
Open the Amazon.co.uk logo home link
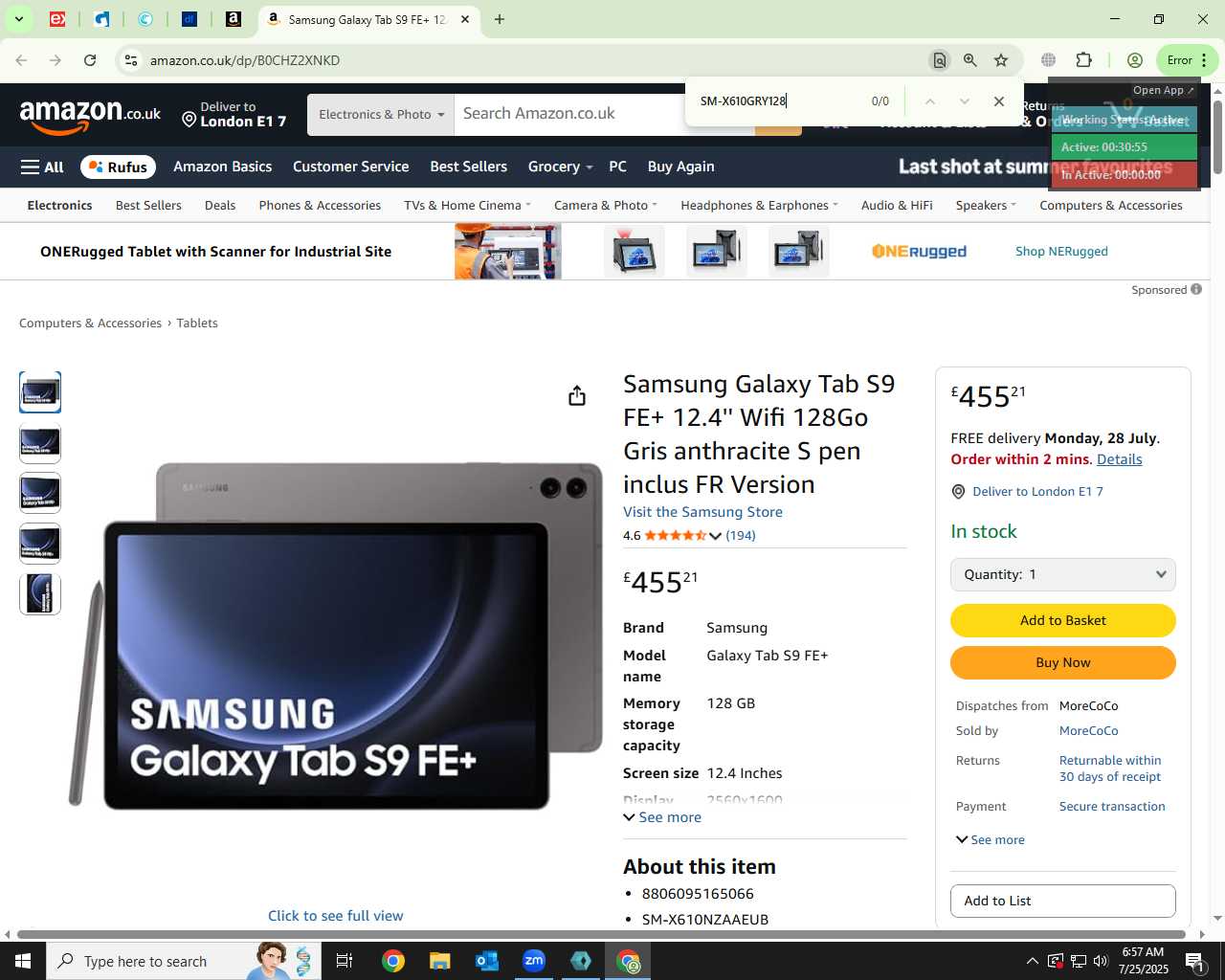pos(90,115)
